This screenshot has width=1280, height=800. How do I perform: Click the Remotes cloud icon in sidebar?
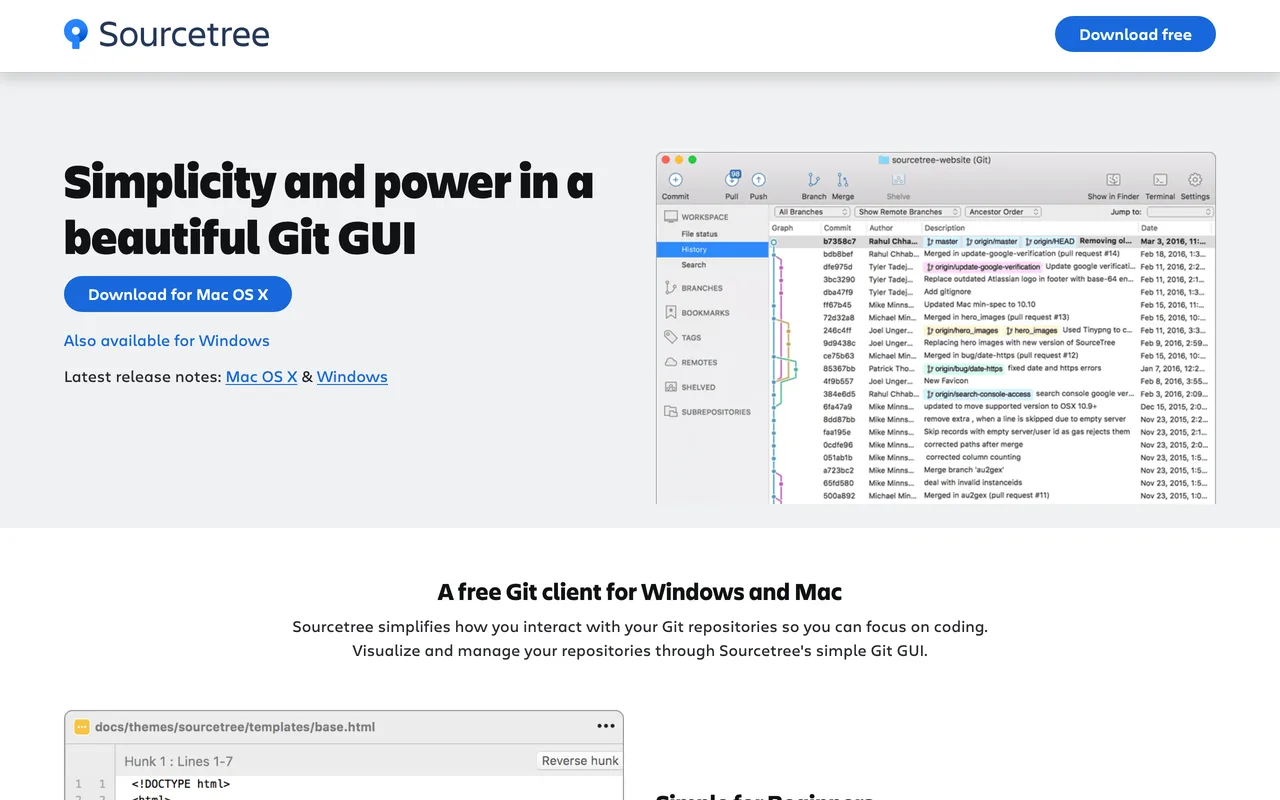tap(670, 362)
